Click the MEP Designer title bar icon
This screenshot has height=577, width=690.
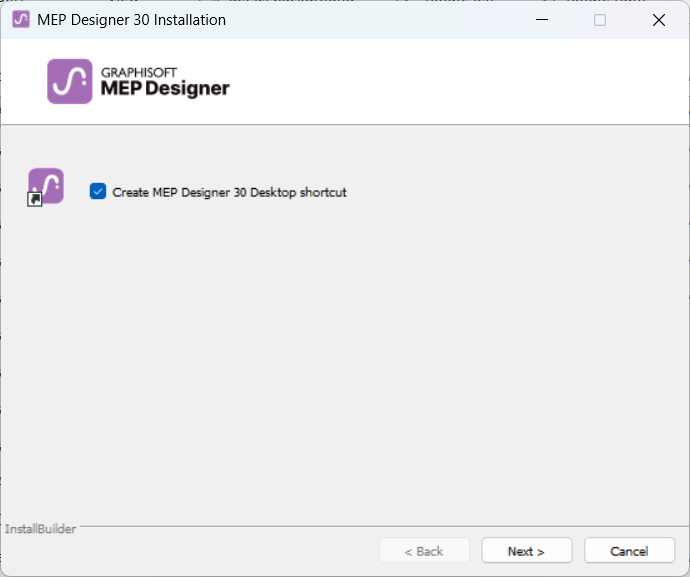(21, 20)
